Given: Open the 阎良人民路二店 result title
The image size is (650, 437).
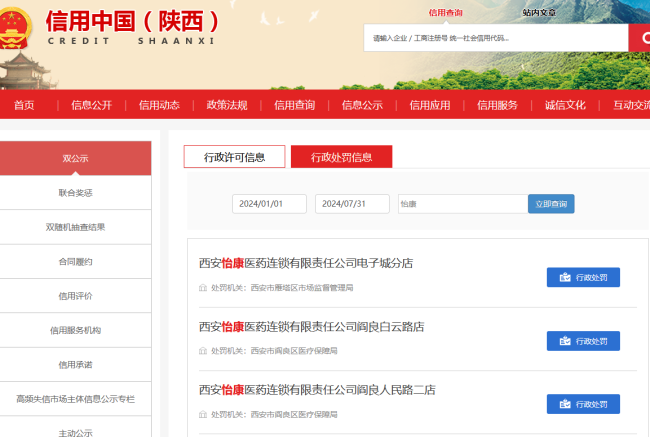Looking at the screenshot, I should coord(317,390).
